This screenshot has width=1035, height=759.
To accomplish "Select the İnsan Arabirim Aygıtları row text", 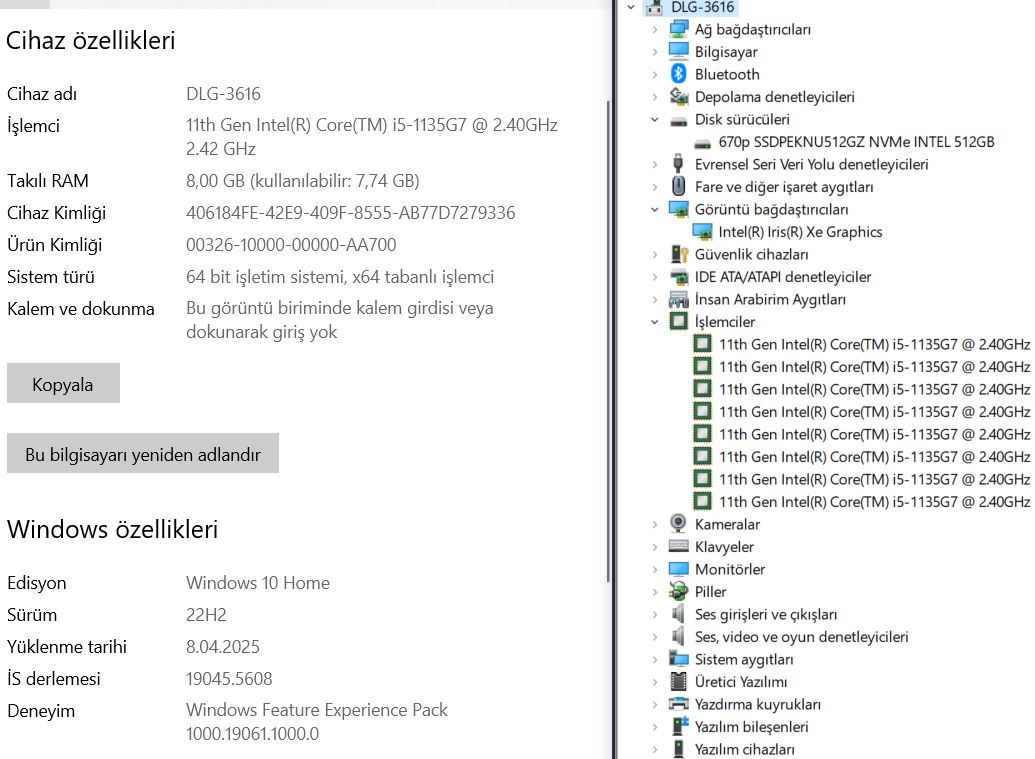I will pyautogui.click(x=770, y=300).
